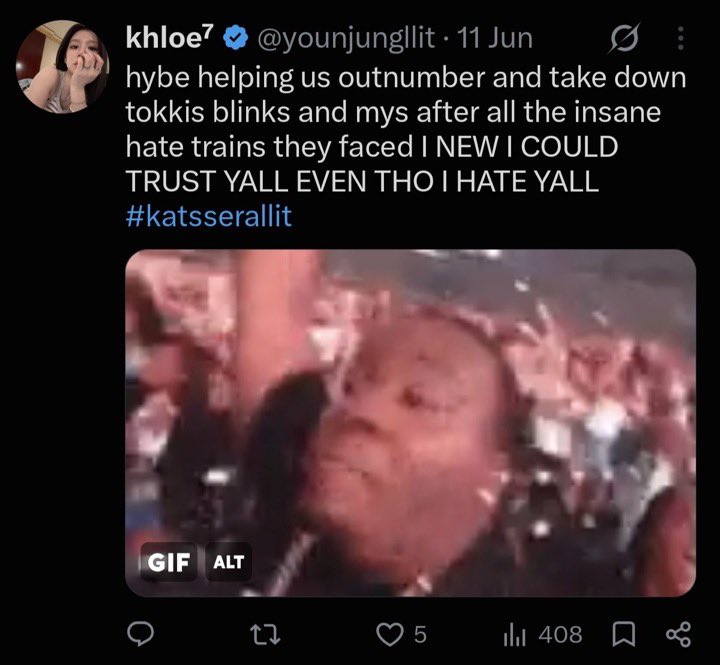Screen dimensions: 720x665
Task: Open the Grok explain icon
Action: 625,38
